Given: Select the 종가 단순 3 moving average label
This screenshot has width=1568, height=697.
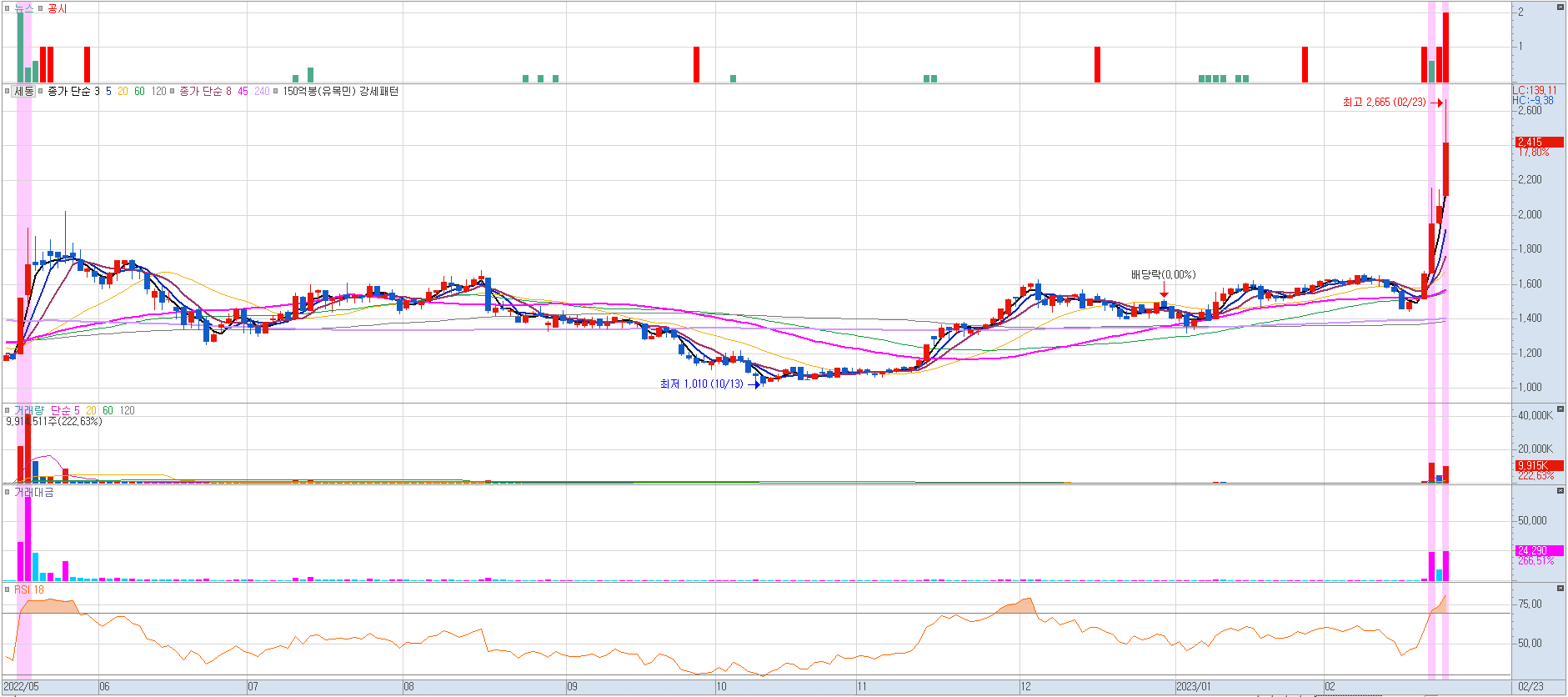Looking at the screenshot, I should tap(73, 91).
